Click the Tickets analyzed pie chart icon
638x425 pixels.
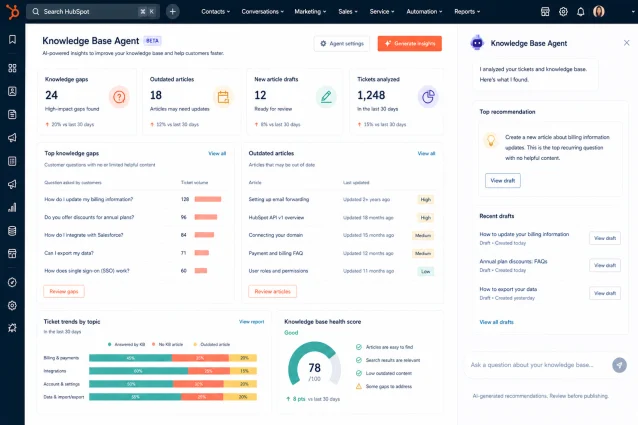coord(428,97)
